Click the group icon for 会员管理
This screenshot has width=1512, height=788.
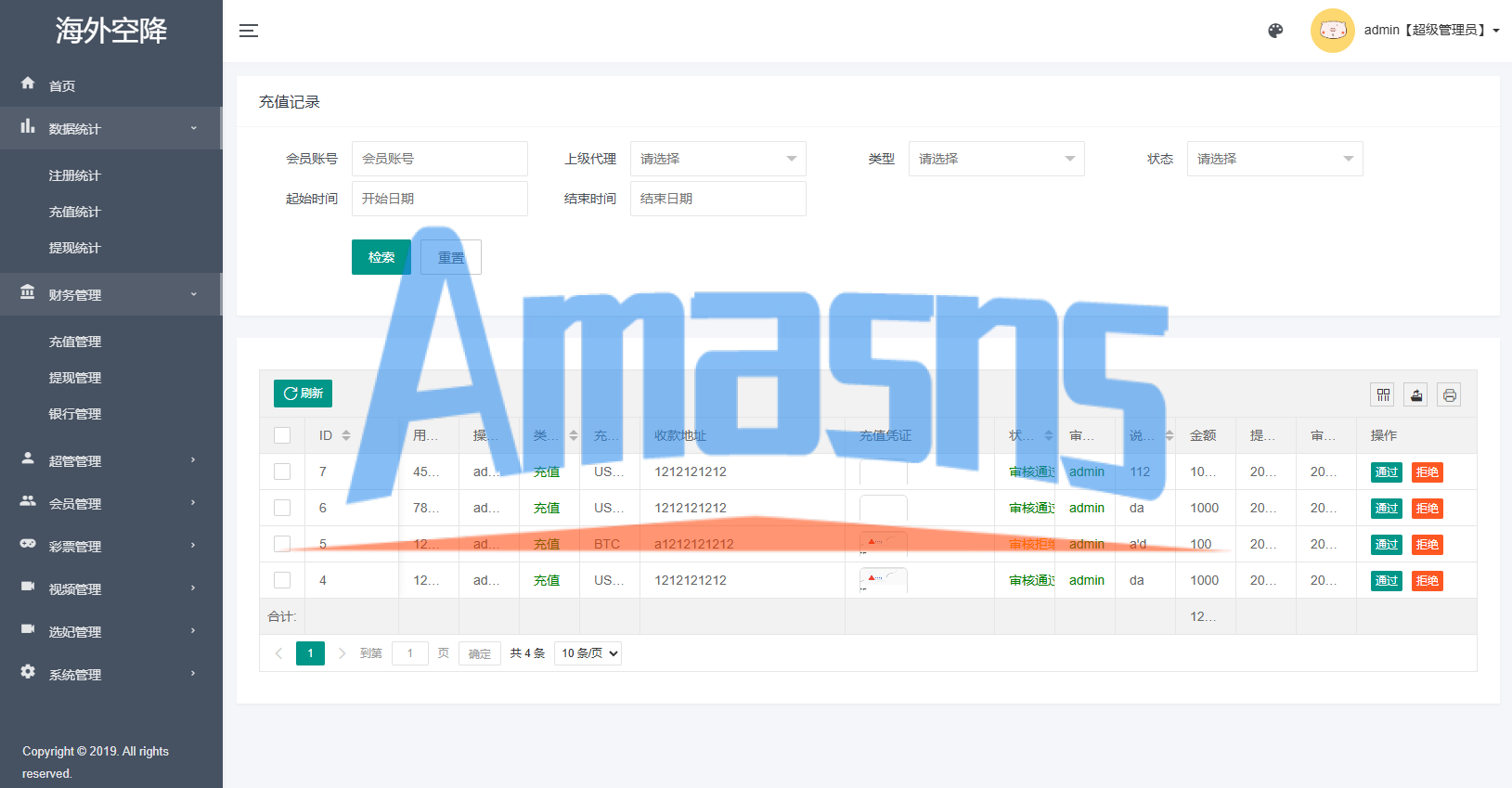pos(28,501)
